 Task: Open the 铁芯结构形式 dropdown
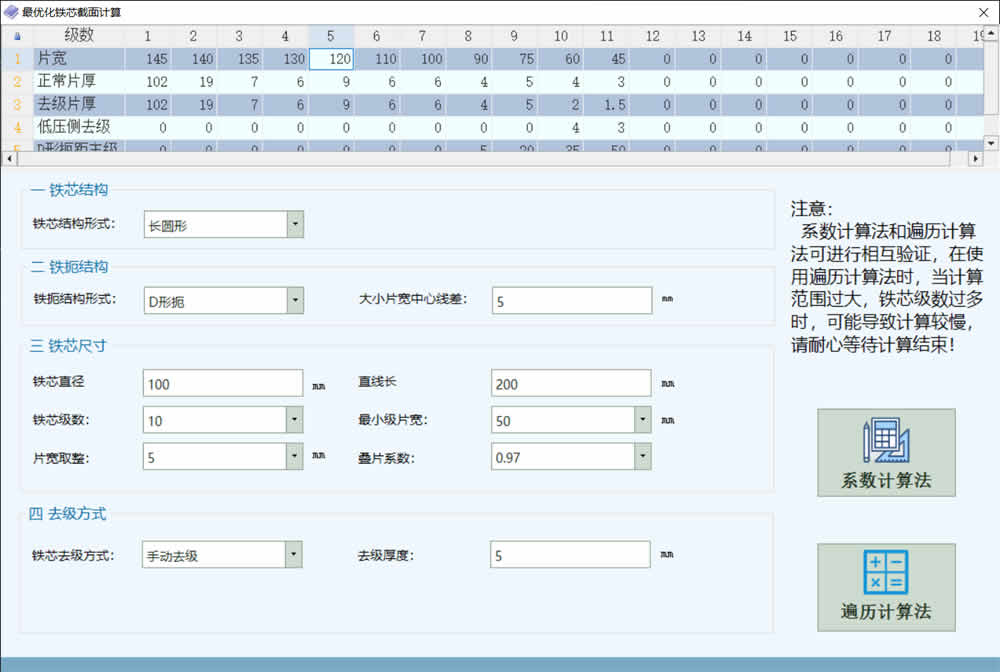pyautogui.click(x=295, y=225)
